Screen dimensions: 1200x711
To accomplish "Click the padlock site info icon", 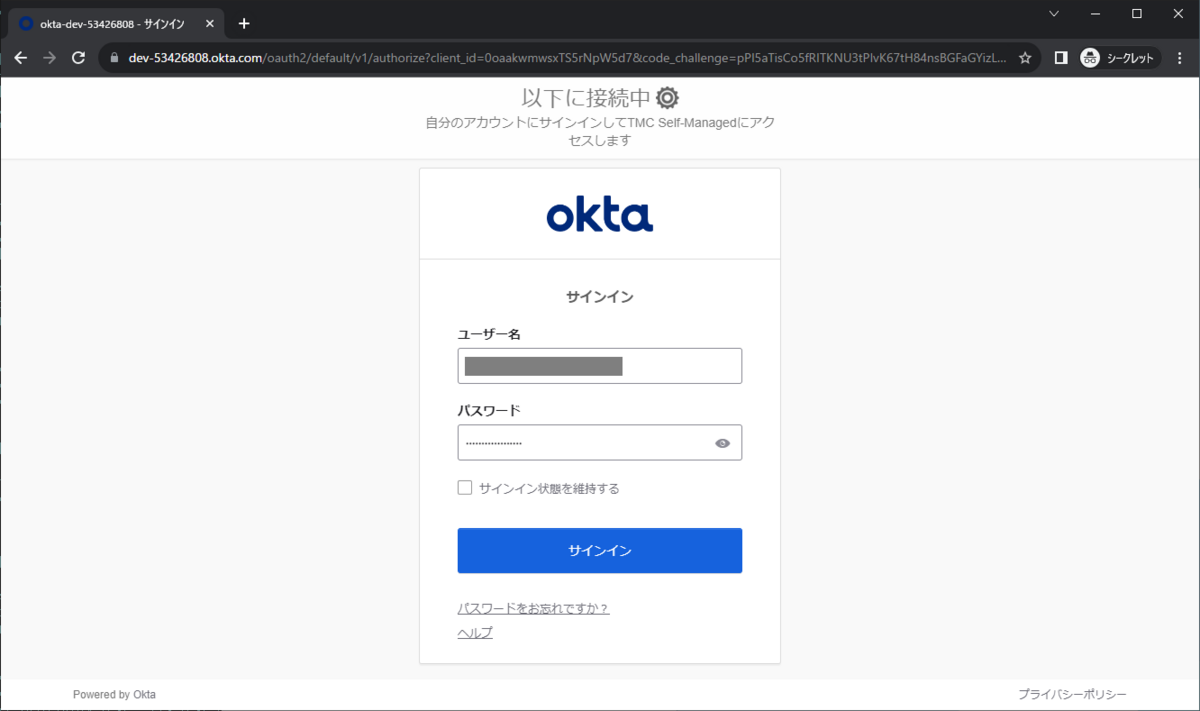I will click(114, 58).
